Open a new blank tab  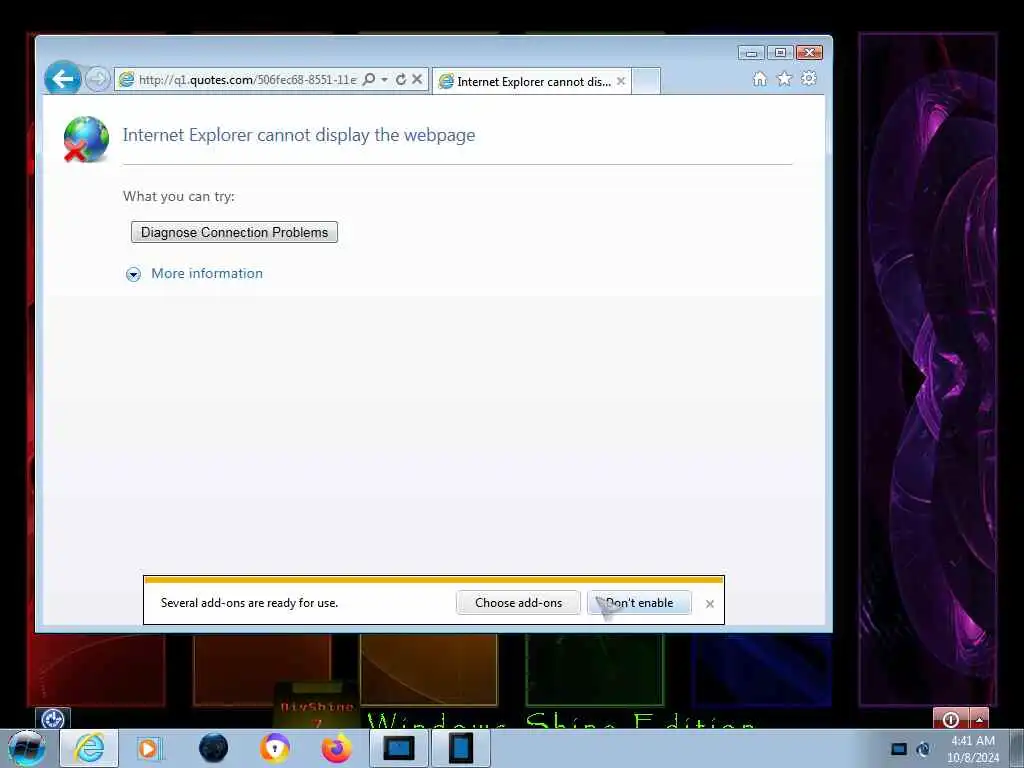click(x=646, y=82)
